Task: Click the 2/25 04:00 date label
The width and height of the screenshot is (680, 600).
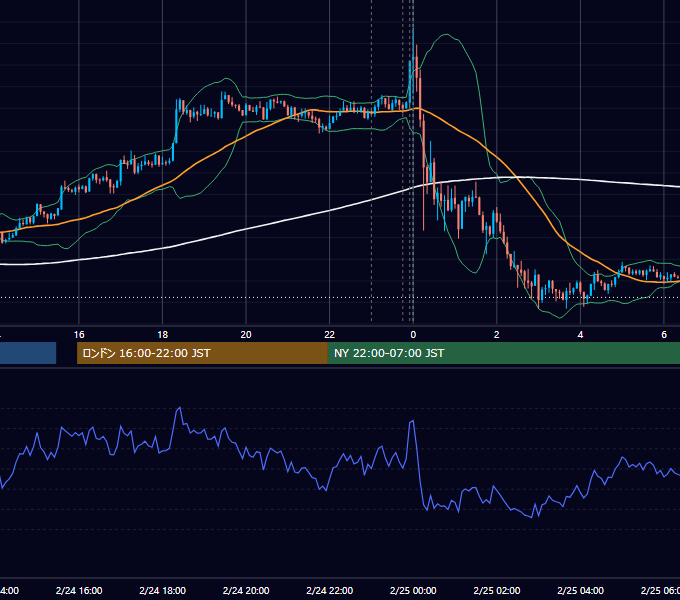Action: tap(580, 590)
